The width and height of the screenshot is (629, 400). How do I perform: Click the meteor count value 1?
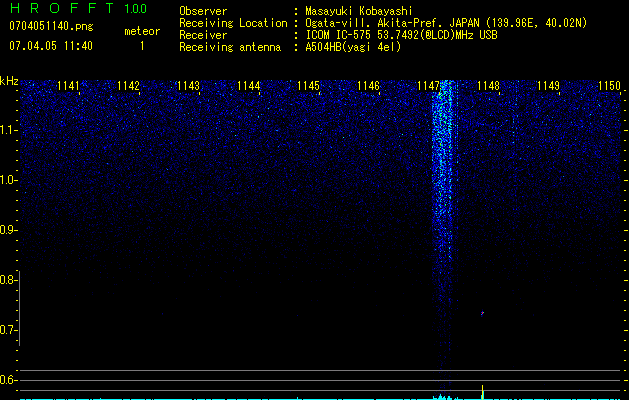(142, 46)
